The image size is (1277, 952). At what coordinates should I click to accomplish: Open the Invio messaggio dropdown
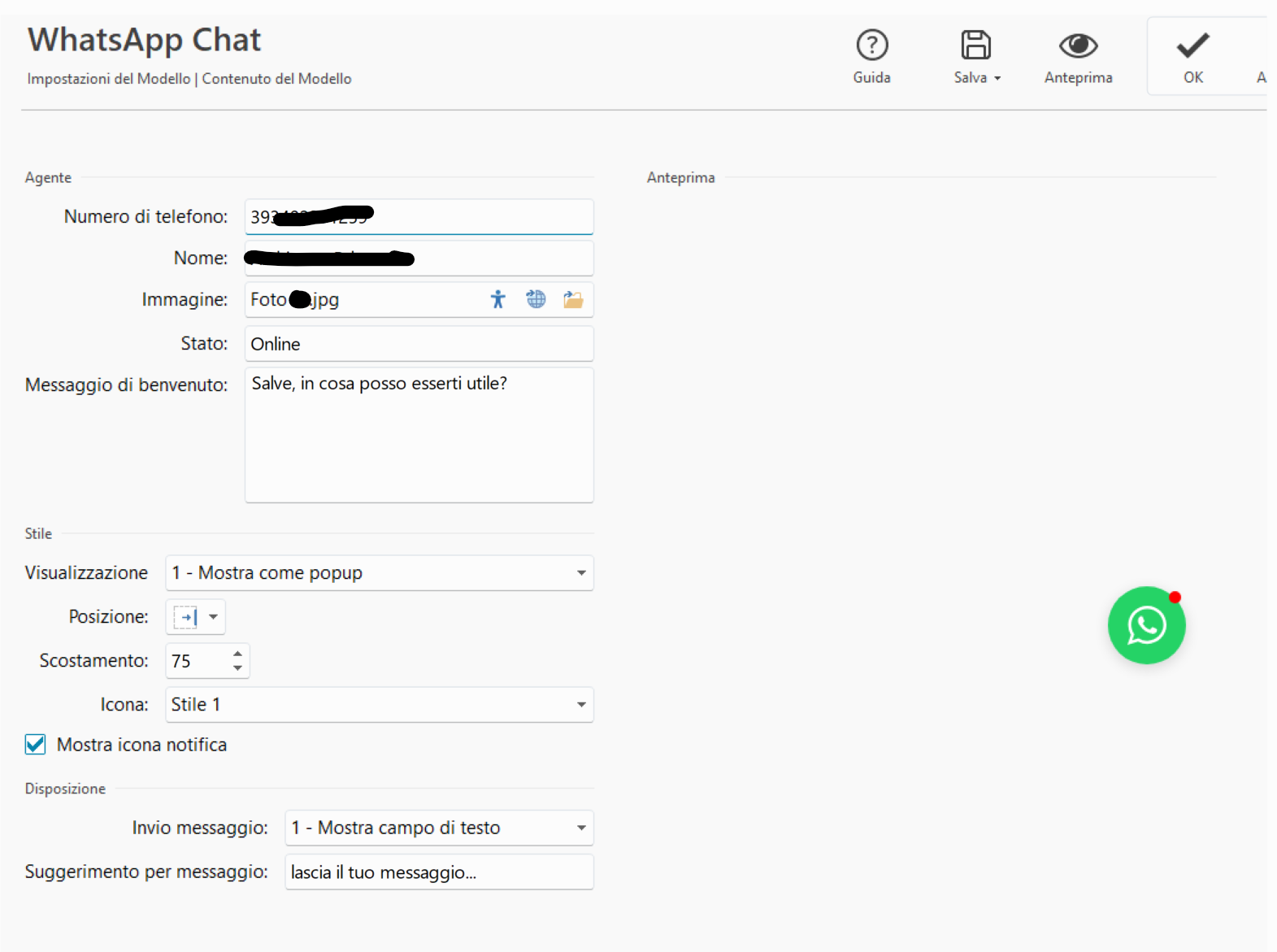pyautogui.click(x=580, y=828)
